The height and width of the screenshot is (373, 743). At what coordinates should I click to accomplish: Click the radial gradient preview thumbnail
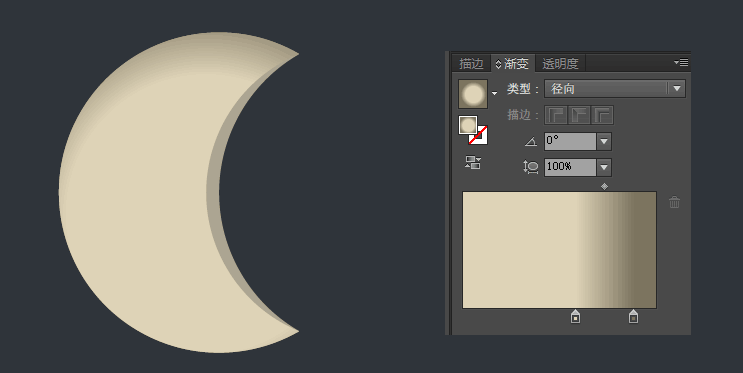click(473, 94)
